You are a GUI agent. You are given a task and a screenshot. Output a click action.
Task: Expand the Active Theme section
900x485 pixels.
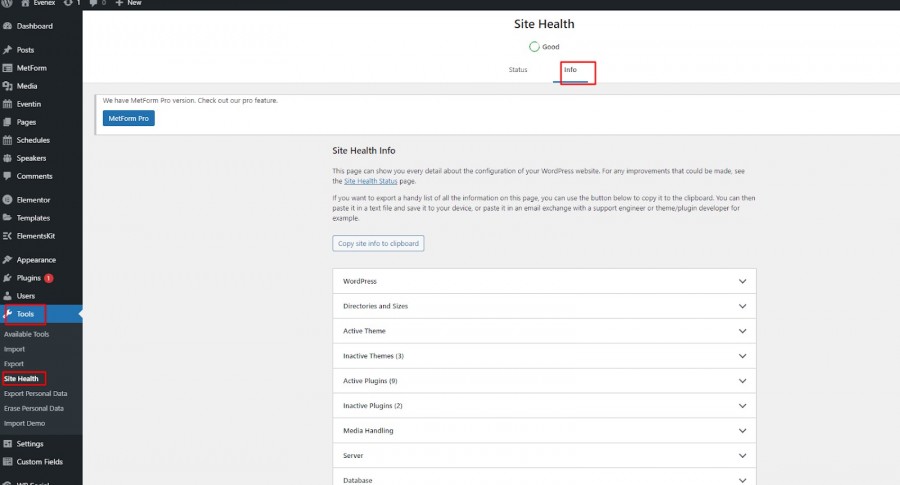tap(544, 331)
